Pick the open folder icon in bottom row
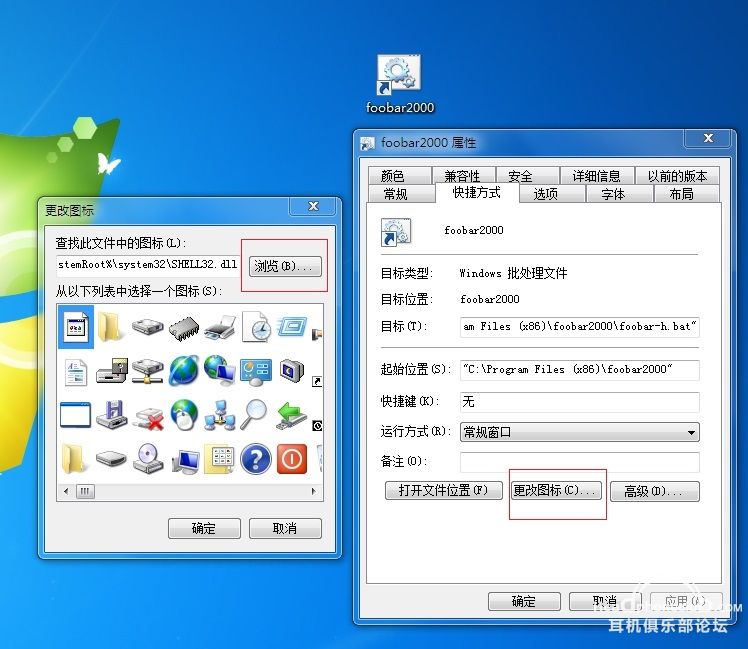This screenshot has height=649, width=748. pyautogui.click(x=74, y=459)
